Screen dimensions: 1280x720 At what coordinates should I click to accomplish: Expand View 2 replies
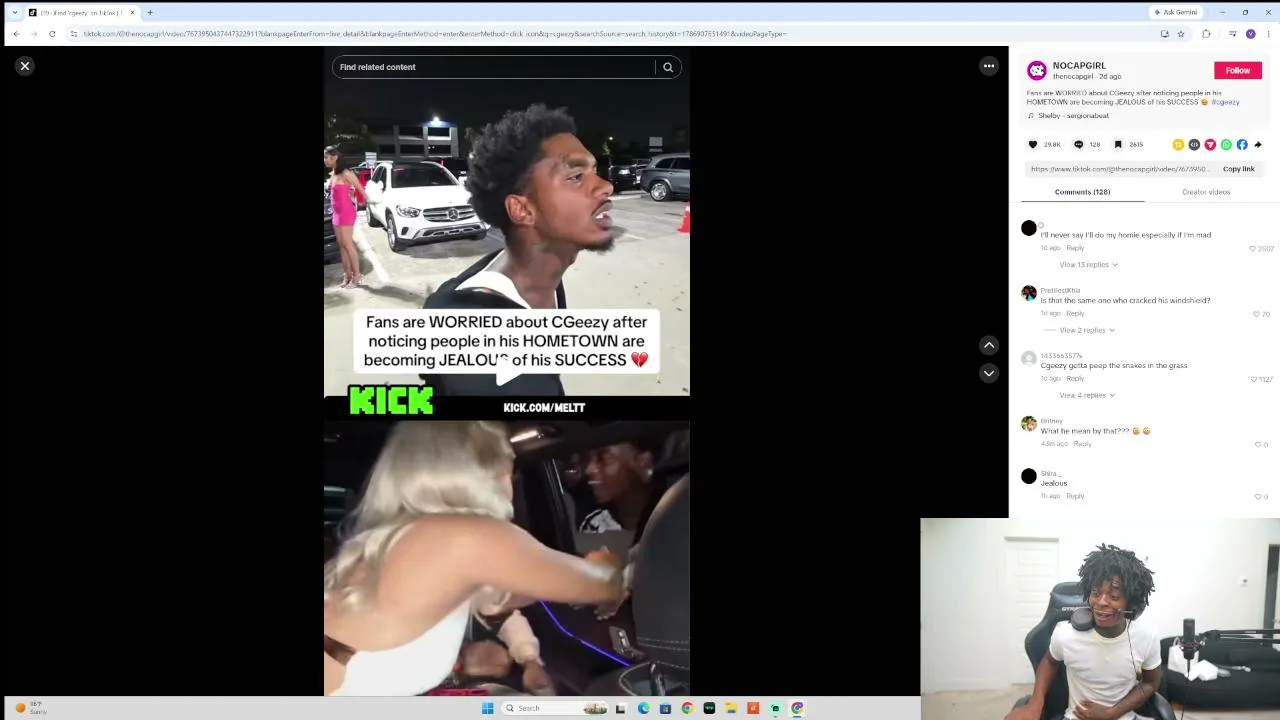[x=1087, y=330]
